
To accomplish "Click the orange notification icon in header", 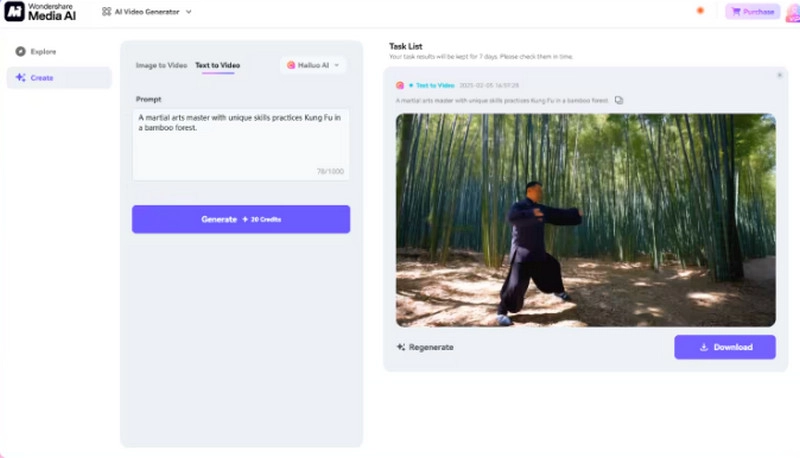I will point(700,11).
